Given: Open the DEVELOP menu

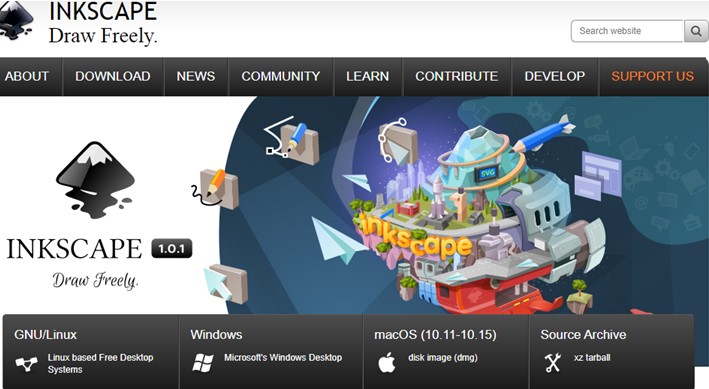Looking at the screenshot, I should click(555, 76).
